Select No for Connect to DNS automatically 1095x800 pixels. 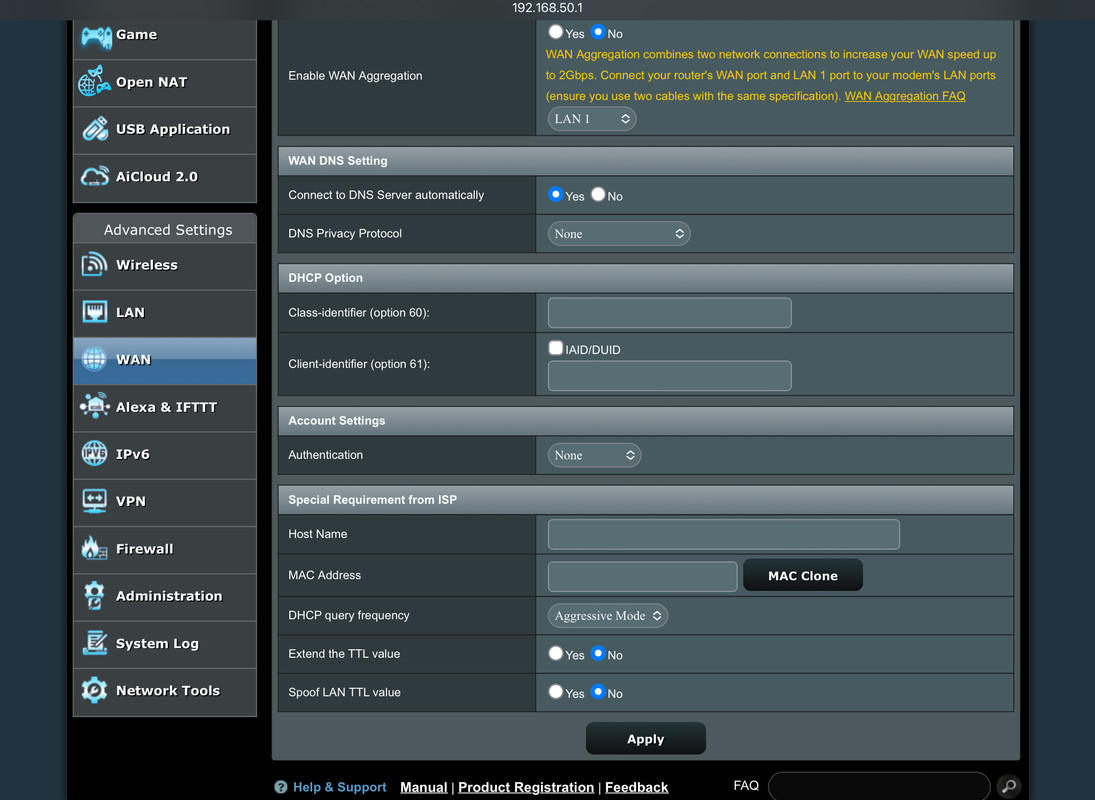(x=598, y=195)
